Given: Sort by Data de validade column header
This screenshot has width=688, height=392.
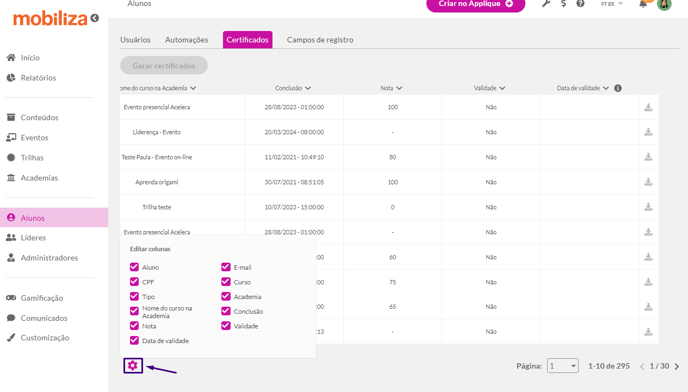Looking at the screenshot, I should pos(583,88).
